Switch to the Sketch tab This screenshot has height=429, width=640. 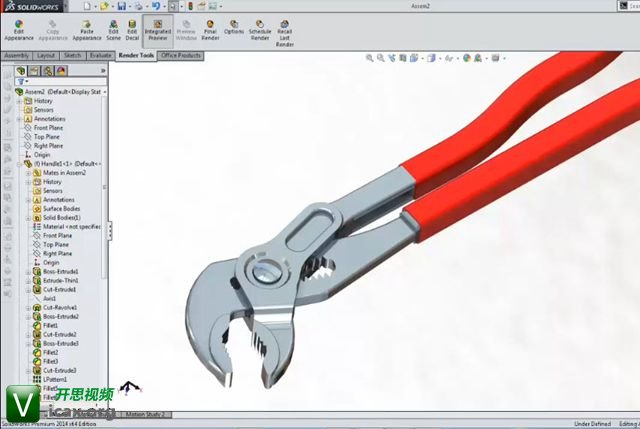coord(72,56)
